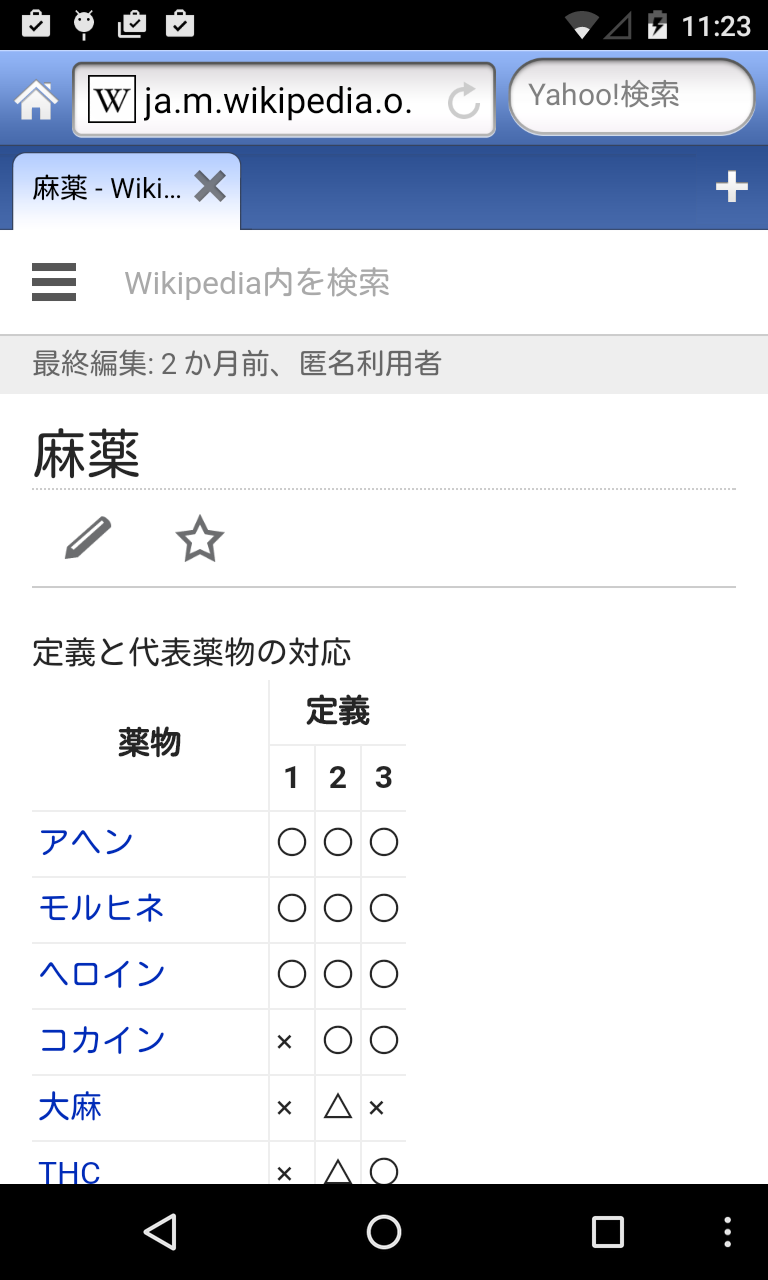768x1280 pixels.
Task: Open recent apps overview
Action: [607, 1232]
